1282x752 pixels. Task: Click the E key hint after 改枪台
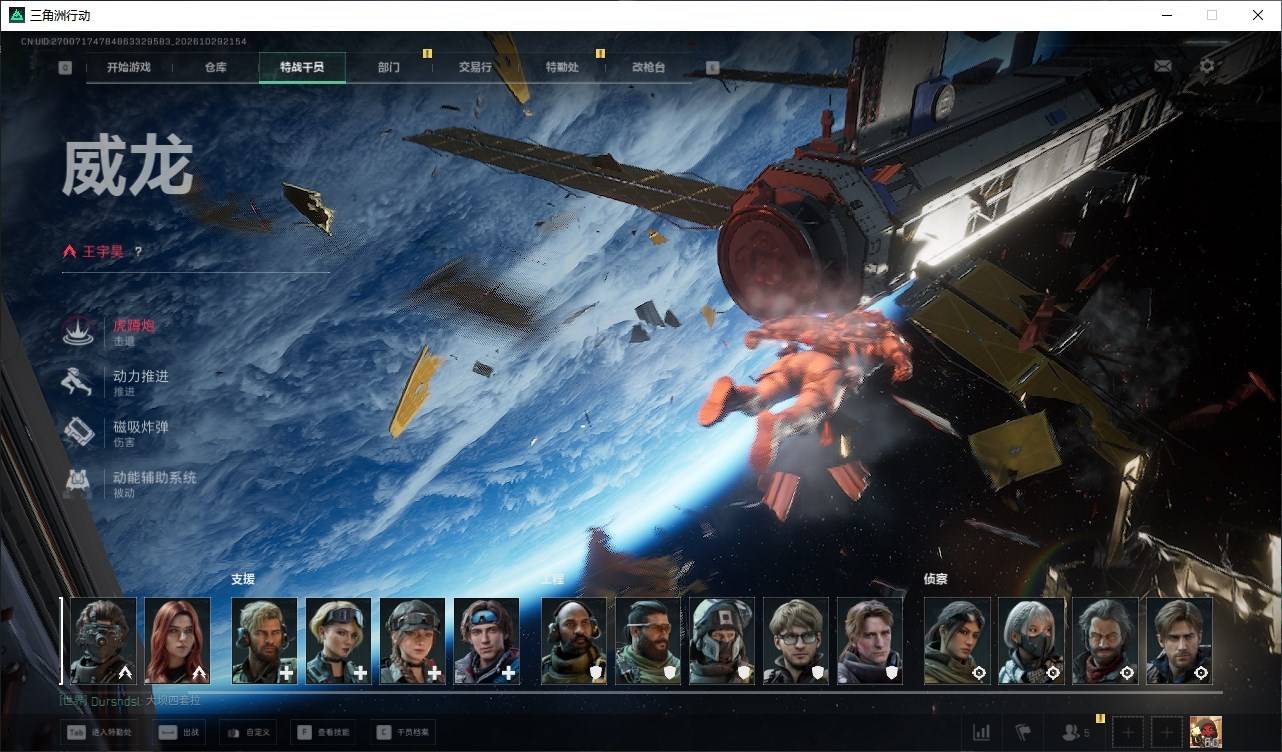pos(712,68)
